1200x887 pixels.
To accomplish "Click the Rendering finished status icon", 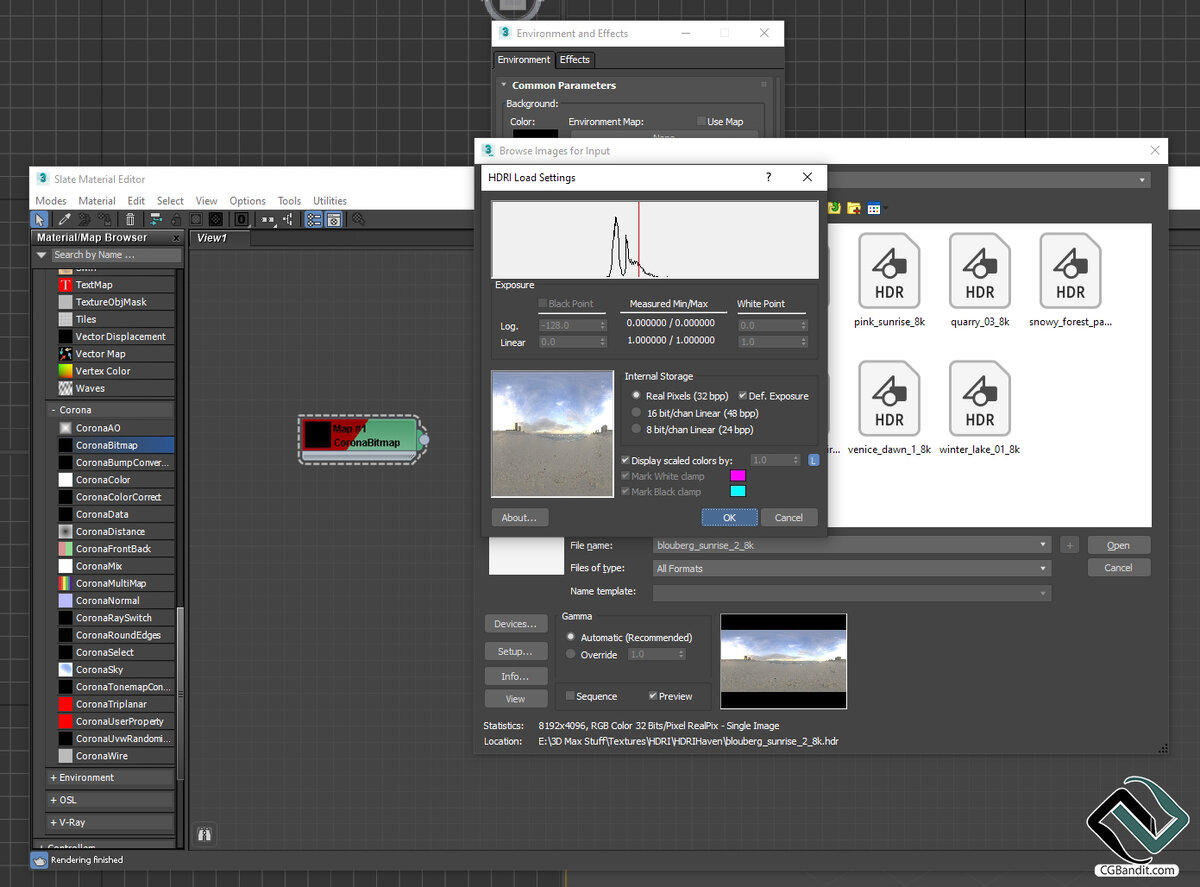I will (x=40, y=860).
